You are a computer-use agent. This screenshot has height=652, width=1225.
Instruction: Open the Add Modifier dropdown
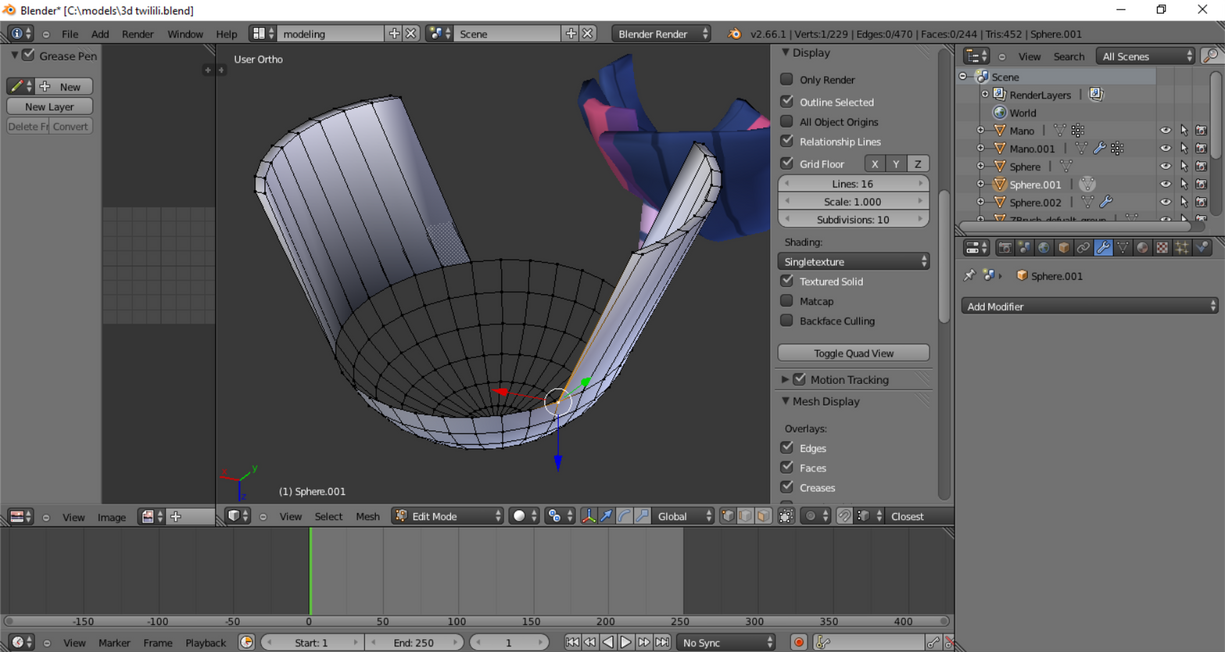tap(1090, 306)
